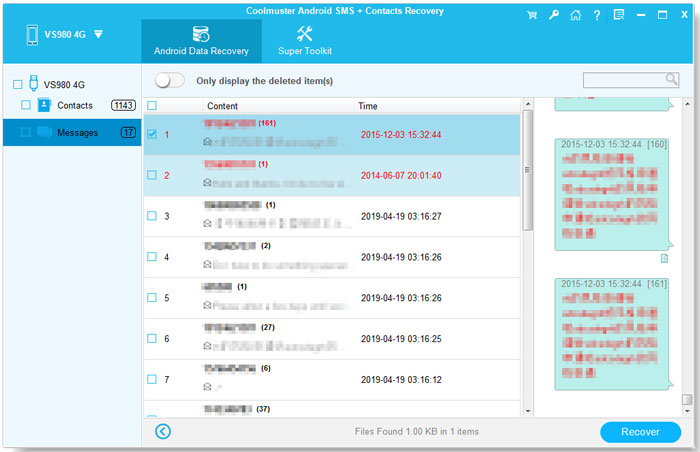
Task: Switch to Super Toolkit tab
Action: pos(305,41)
